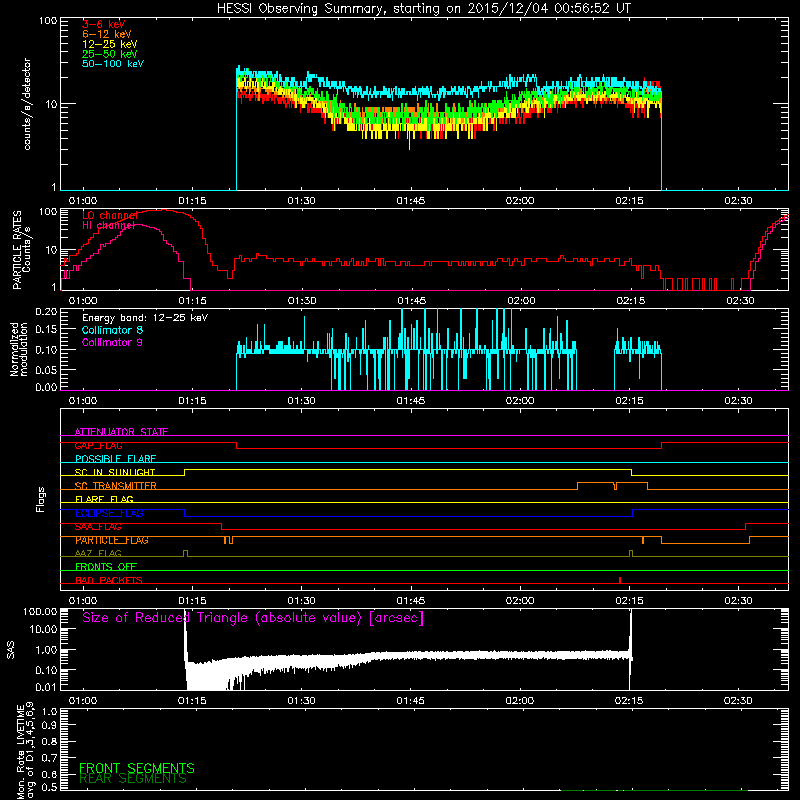Click '01:30' under the counts panel
The image size is (800, 800).
302,201
